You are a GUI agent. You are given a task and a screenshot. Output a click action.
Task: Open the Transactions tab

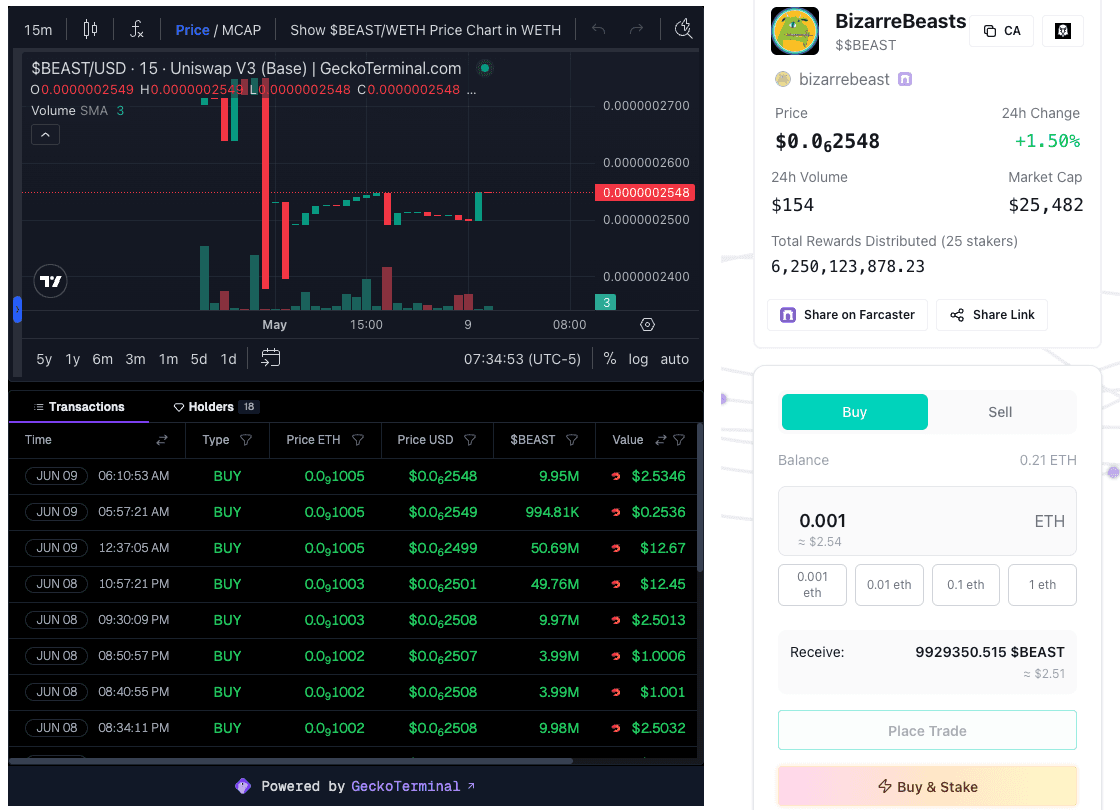(x=79, y=407)
